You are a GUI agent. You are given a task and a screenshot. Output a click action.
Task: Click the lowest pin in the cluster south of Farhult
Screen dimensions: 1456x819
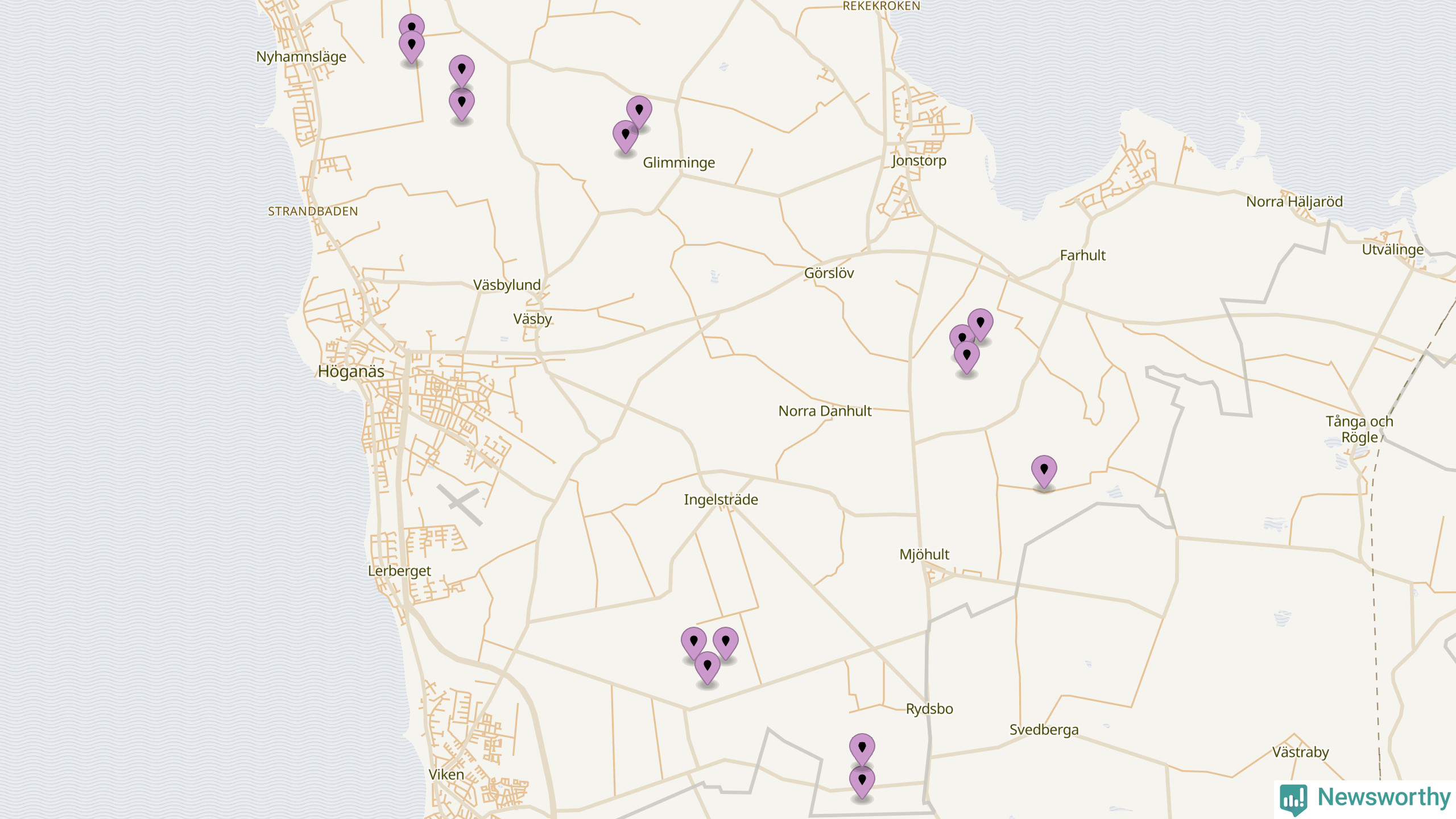coord(966,358)
